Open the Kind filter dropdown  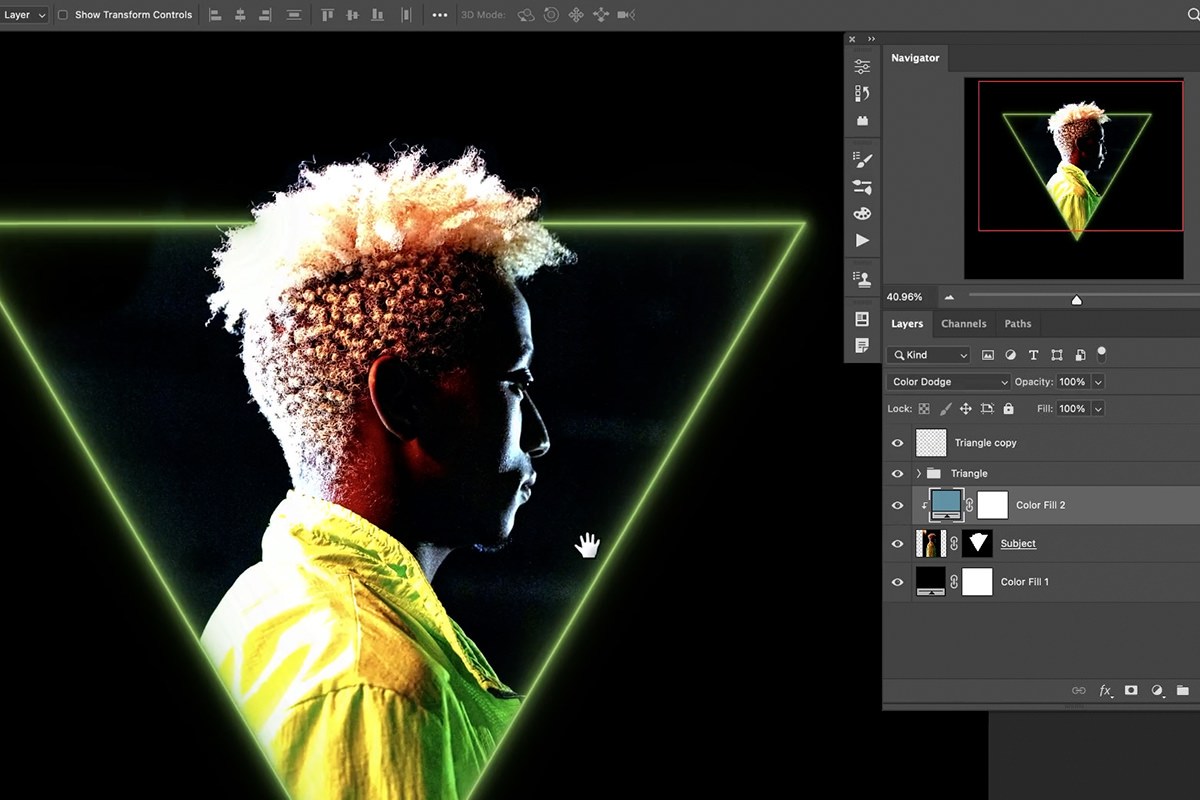(928, 355)
